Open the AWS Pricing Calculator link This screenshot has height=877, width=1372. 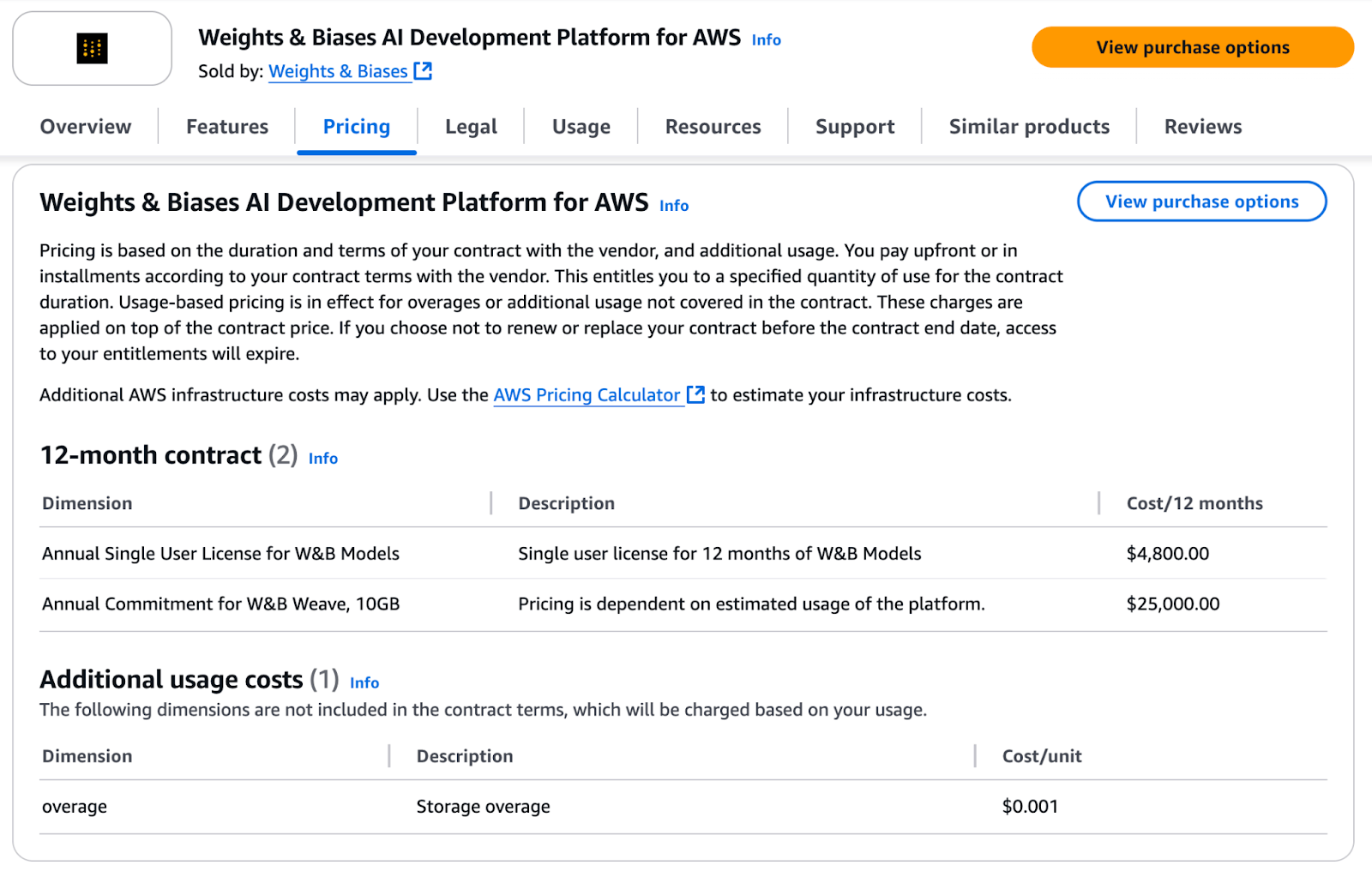click(x=587, y=395)
